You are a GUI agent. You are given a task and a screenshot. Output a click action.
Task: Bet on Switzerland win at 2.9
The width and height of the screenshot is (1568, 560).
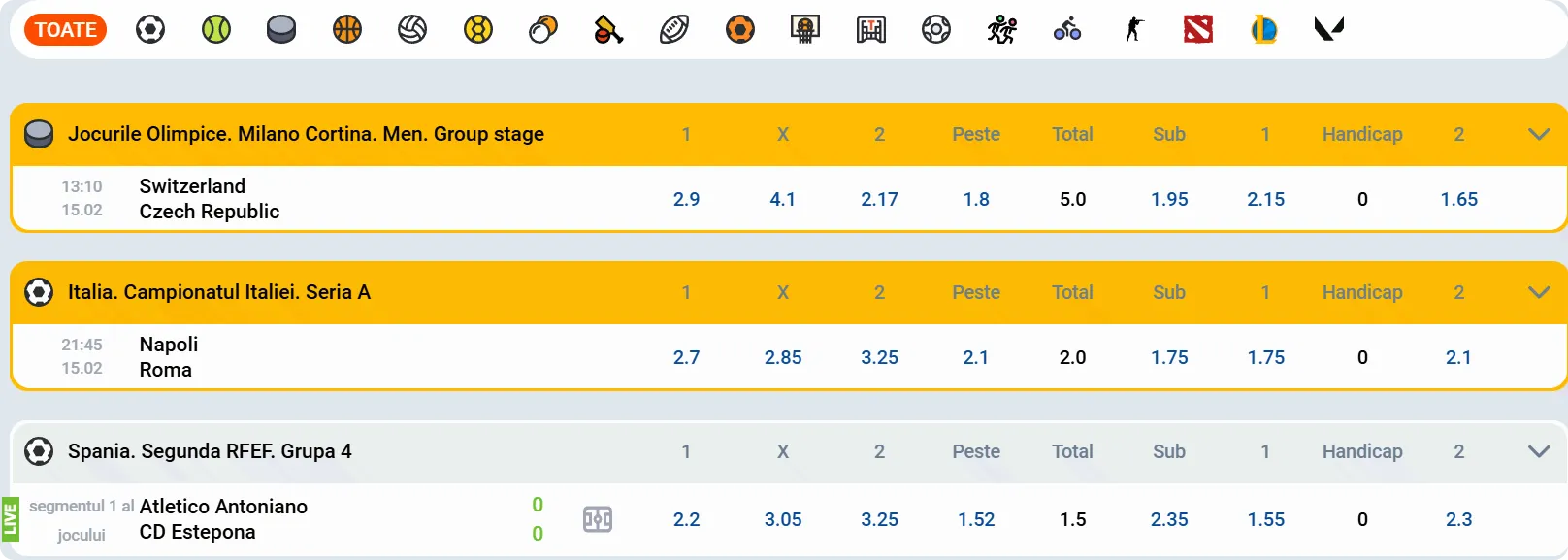tap(686, 199)
